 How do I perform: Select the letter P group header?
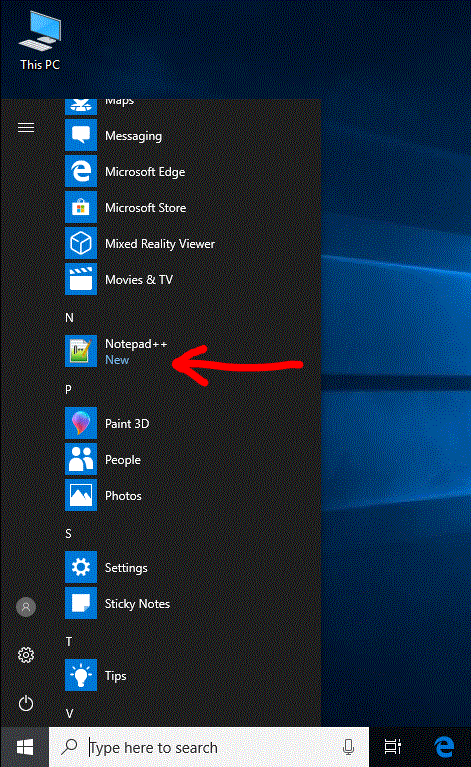pos(68,389)
